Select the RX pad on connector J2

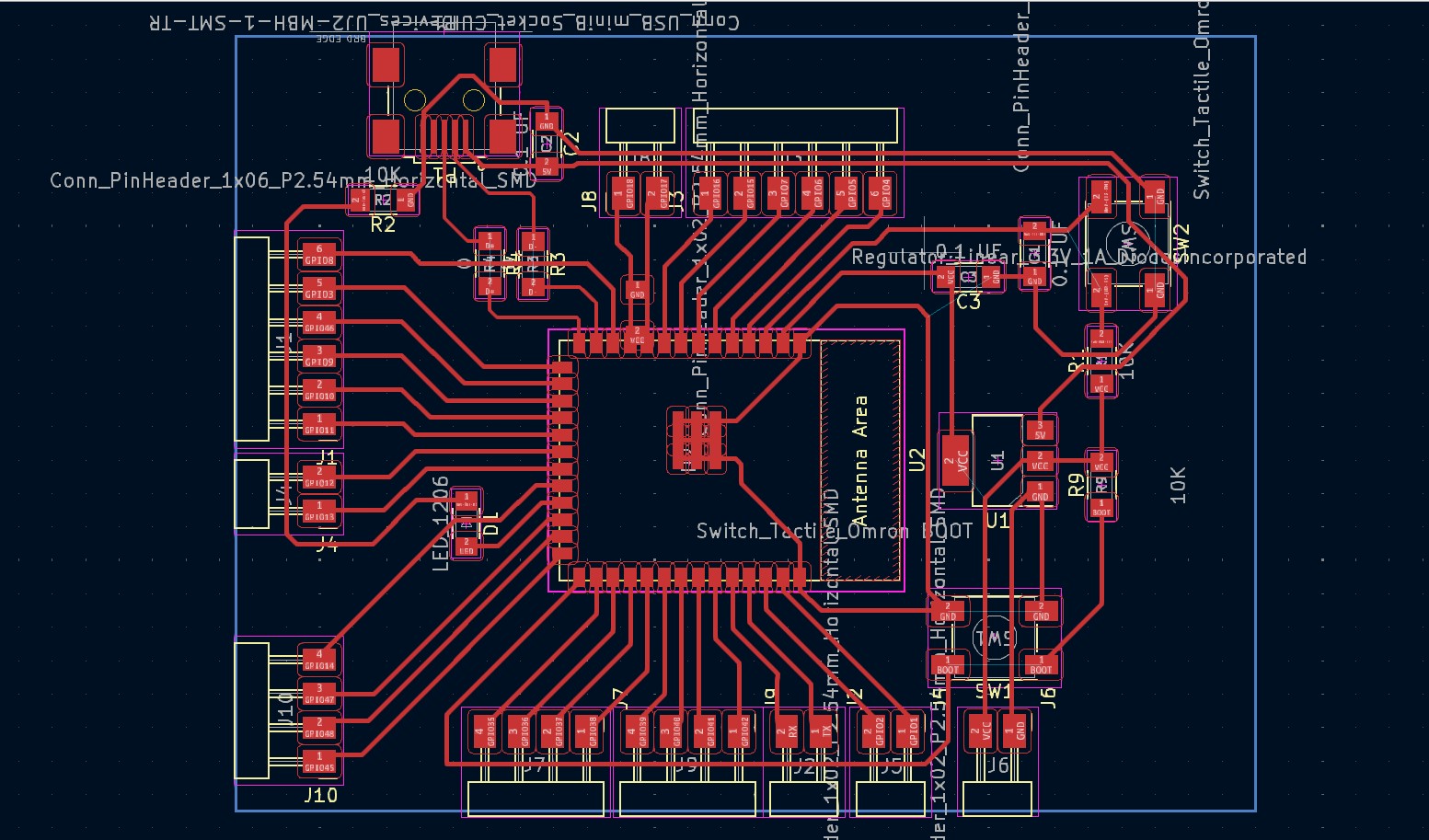tap(788, 731)
